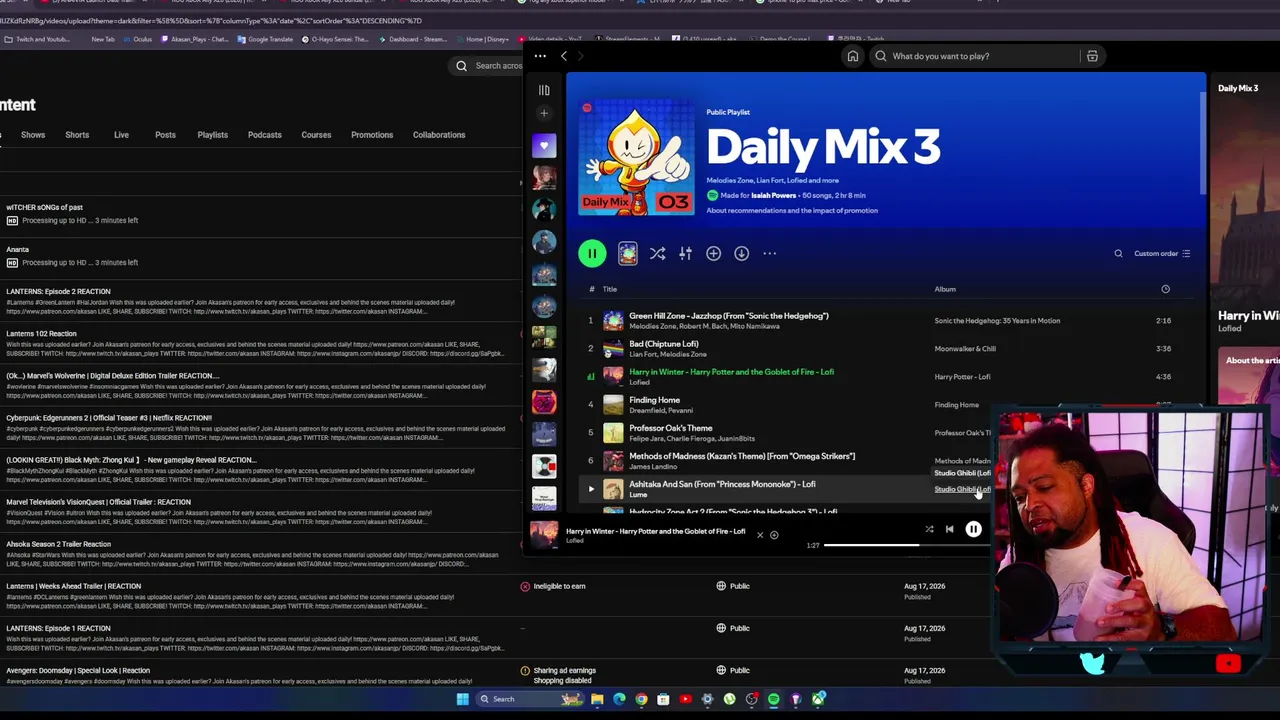Open Liked Songs from Spotify sidebar
1280x720 pixels.
click(544, 146)
